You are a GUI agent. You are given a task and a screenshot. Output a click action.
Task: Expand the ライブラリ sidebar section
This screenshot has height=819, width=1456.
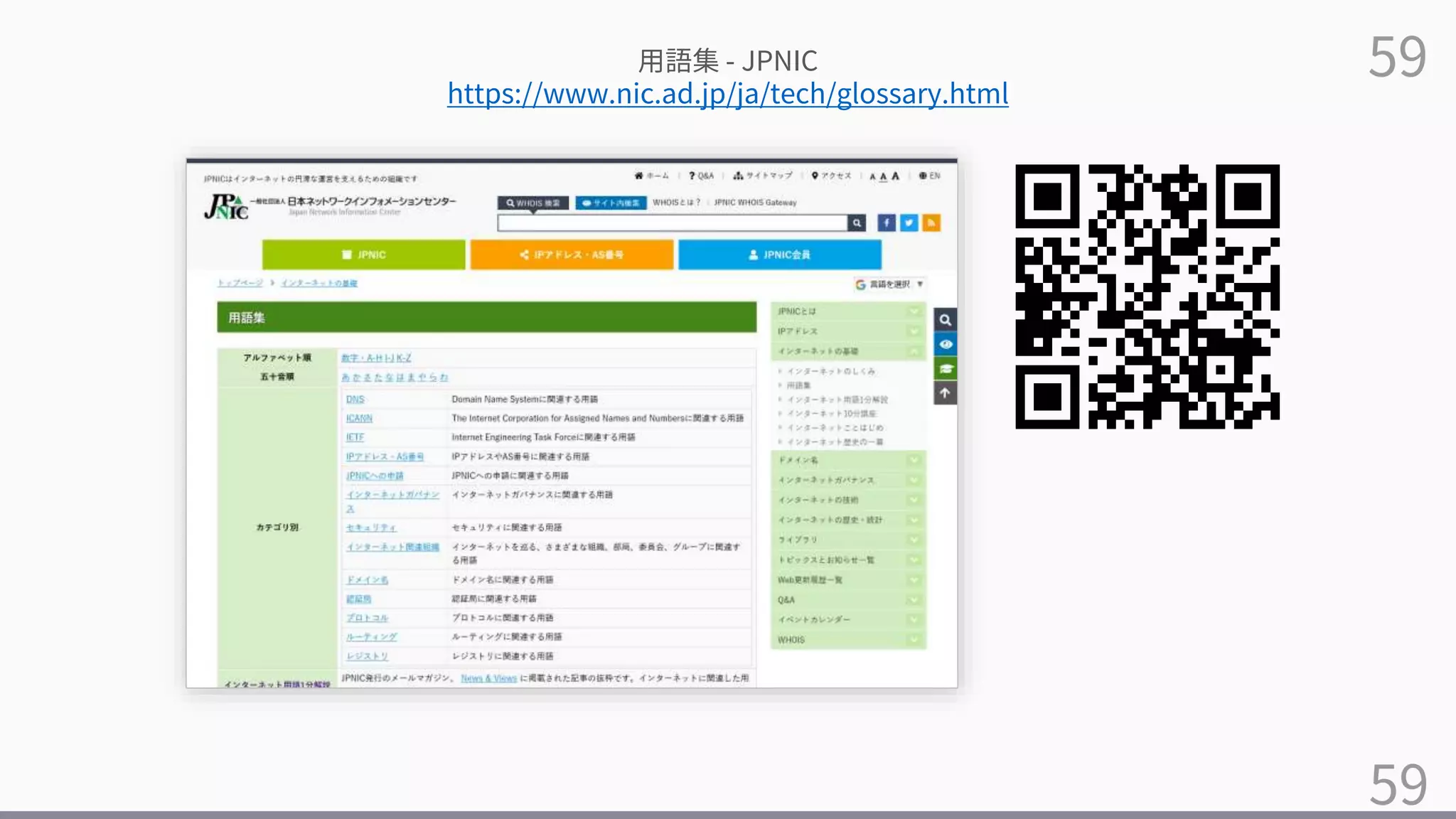pos(848,540)
